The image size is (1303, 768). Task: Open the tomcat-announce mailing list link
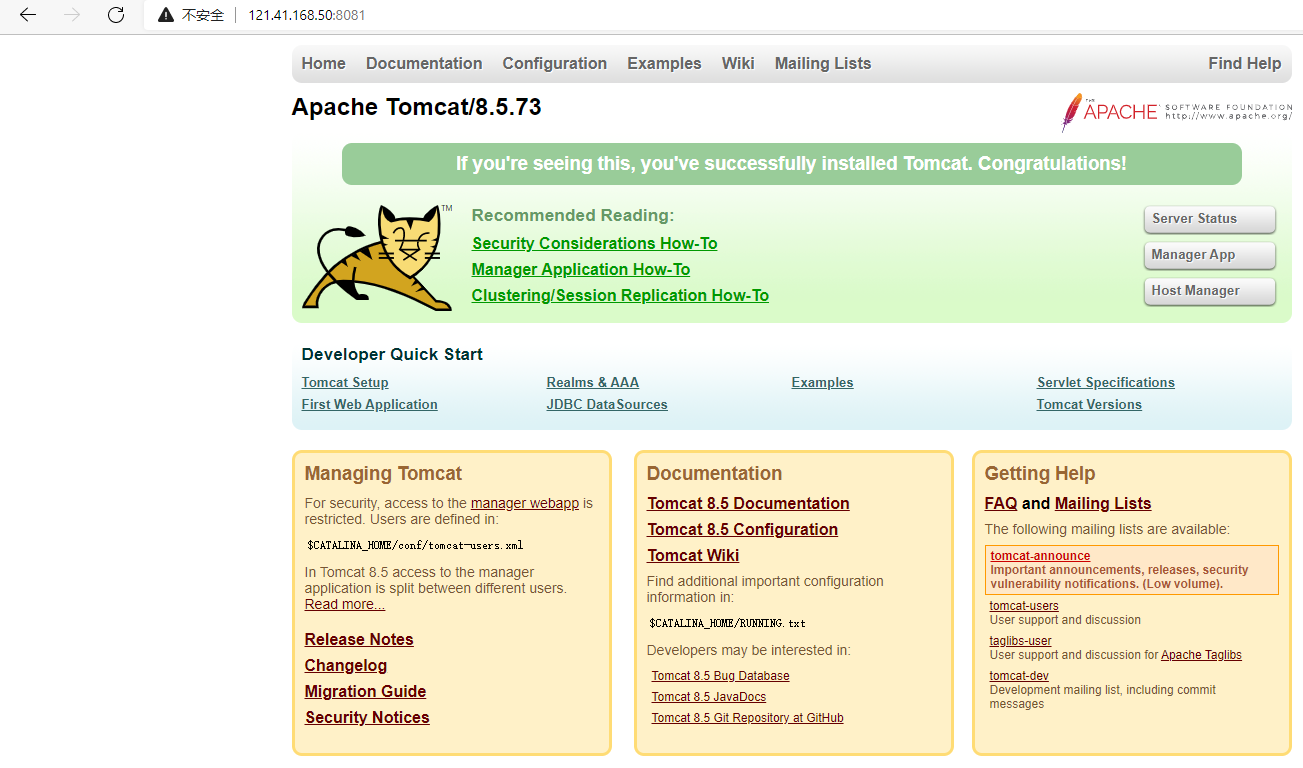pyautogui.click(x=1040, y=556)
